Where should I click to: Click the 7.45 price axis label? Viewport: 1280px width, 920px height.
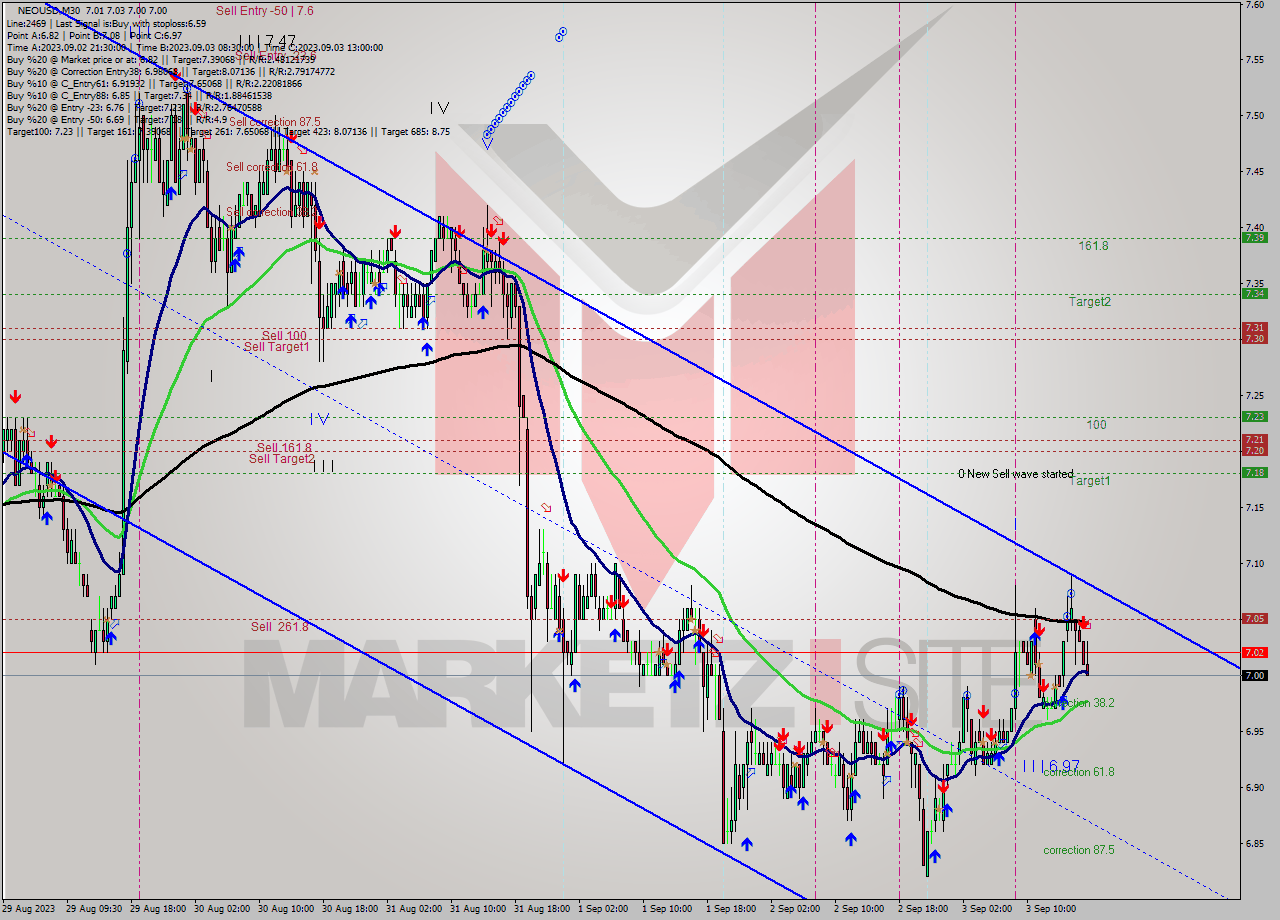1254,172
